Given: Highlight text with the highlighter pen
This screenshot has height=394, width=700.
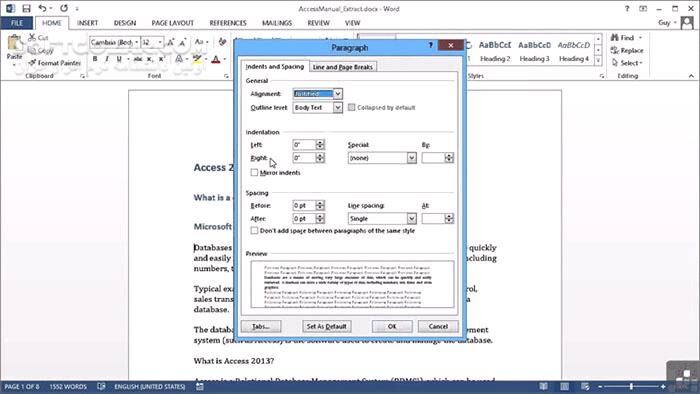Looking at the screenshot, I should [x=197, y=59].
